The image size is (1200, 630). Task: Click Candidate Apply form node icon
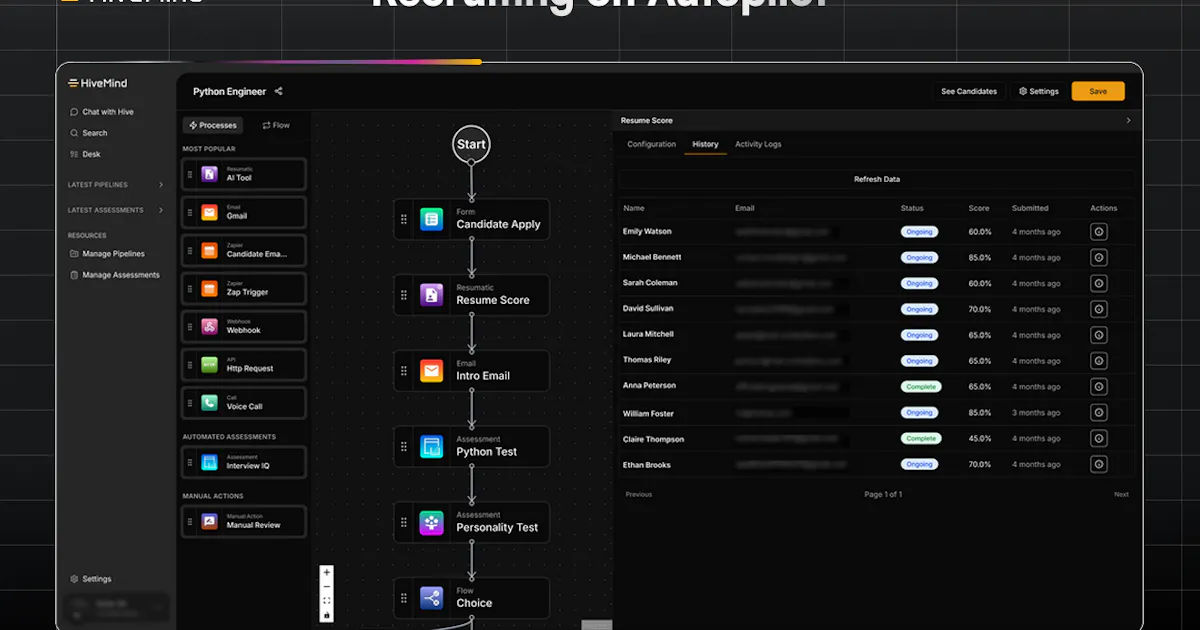pyautogui.click(x=431, y=219)
